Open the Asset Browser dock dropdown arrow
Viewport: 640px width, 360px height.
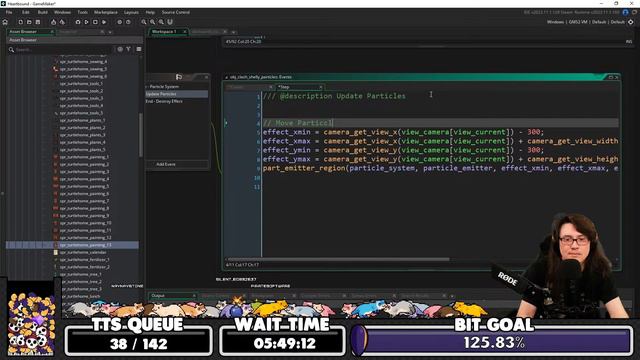(110, 32)
